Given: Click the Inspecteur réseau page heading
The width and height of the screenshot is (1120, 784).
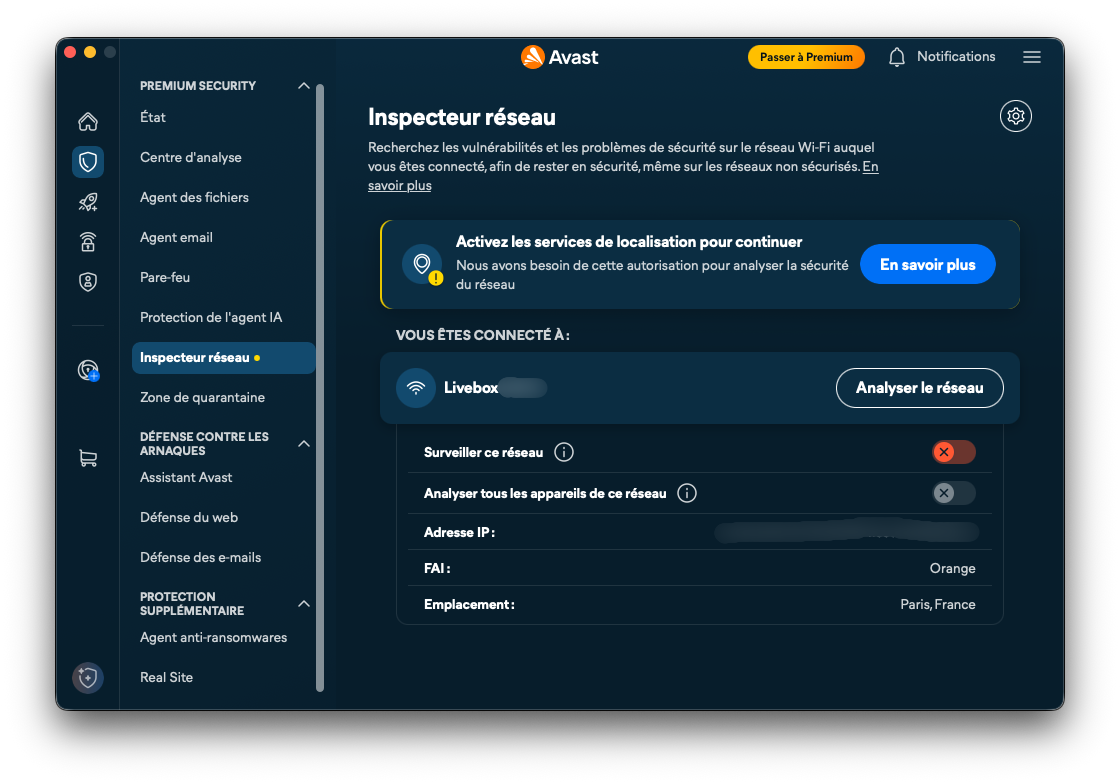Looking at the screenshot, I should (x=461, y=117).
